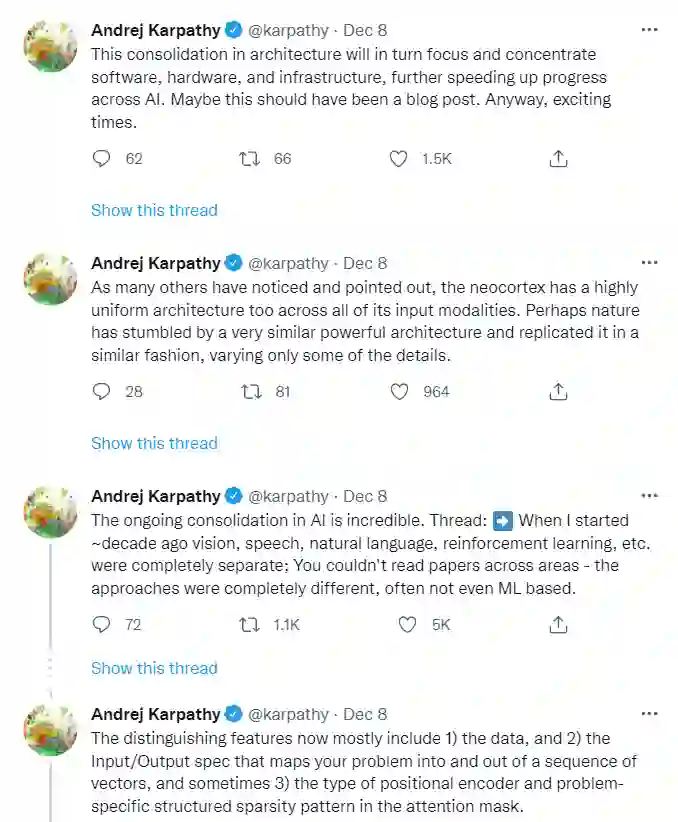Retweet the neocortex tweet with 81 retweets
Screen dimensions: 678x822
coord(250,391)
